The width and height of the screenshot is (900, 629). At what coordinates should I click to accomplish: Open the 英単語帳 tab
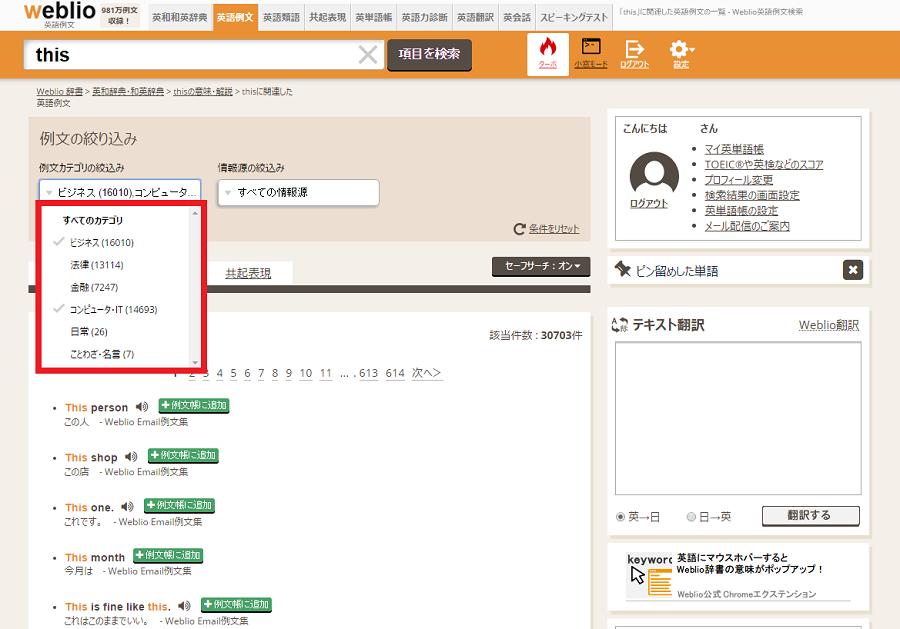[374, 17]
